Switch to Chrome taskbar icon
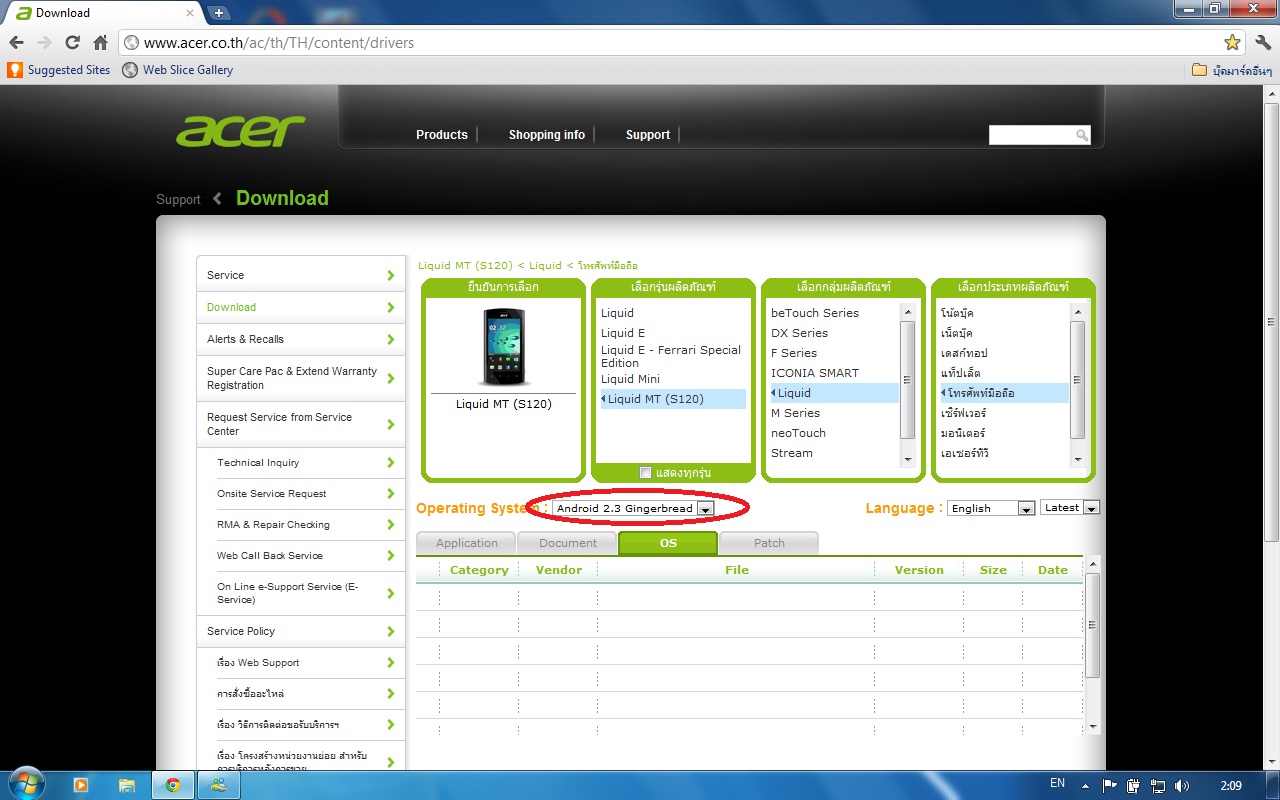This screenshot has width=1280, height=800. pyautogui.click(x=173, y=785)
